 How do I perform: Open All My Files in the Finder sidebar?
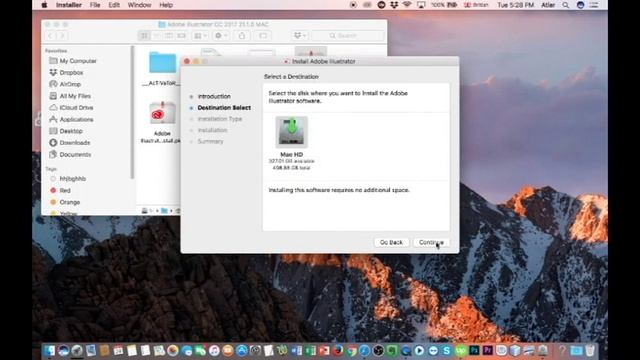tap(75, 96)
